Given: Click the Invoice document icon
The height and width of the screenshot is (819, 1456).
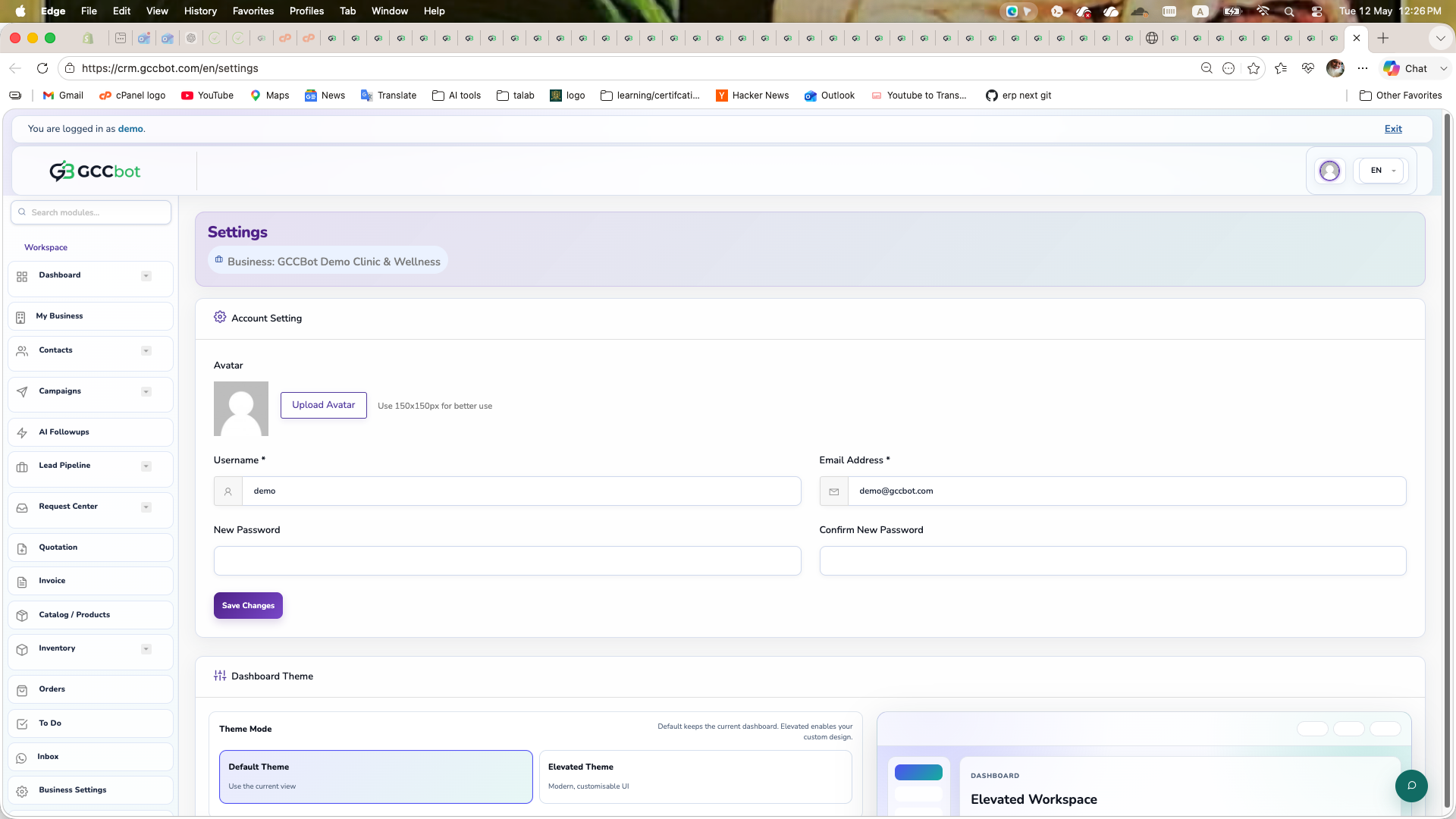Looking at the screenshot, I should (x=22, y=582).
